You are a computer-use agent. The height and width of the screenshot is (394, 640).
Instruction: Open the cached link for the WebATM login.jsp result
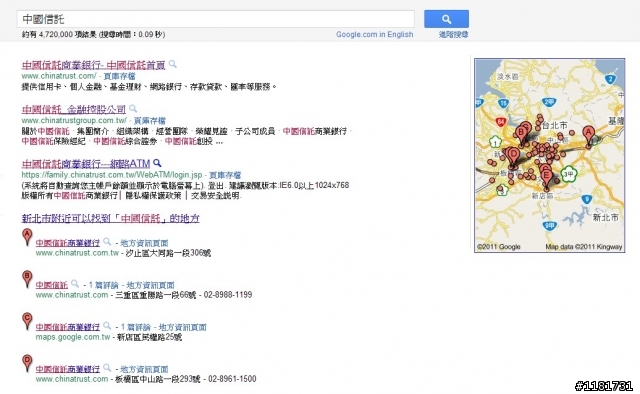[225, 175]
